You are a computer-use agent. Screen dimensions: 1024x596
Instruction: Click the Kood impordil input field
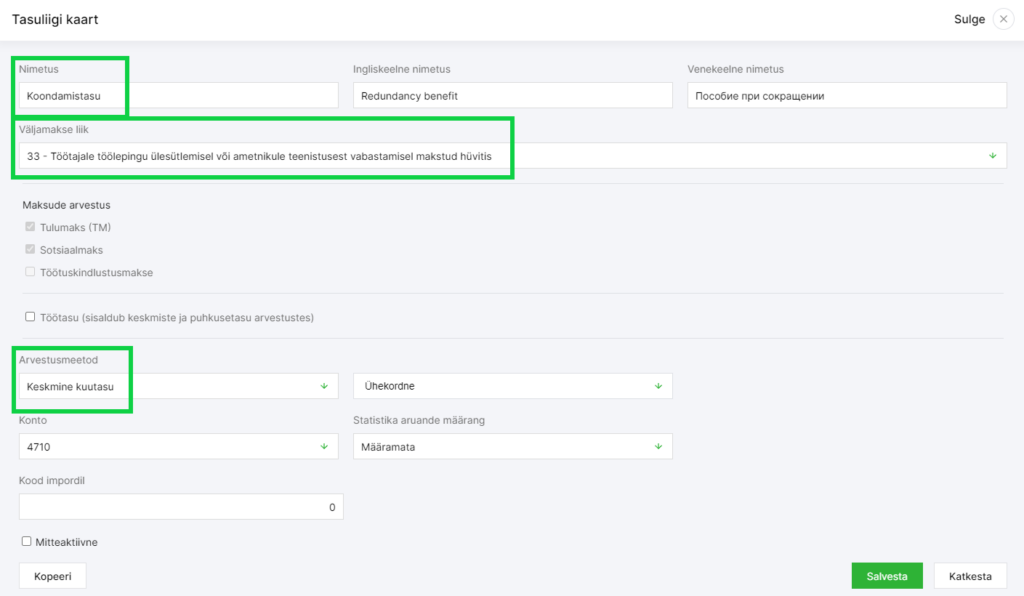(181, 507)
